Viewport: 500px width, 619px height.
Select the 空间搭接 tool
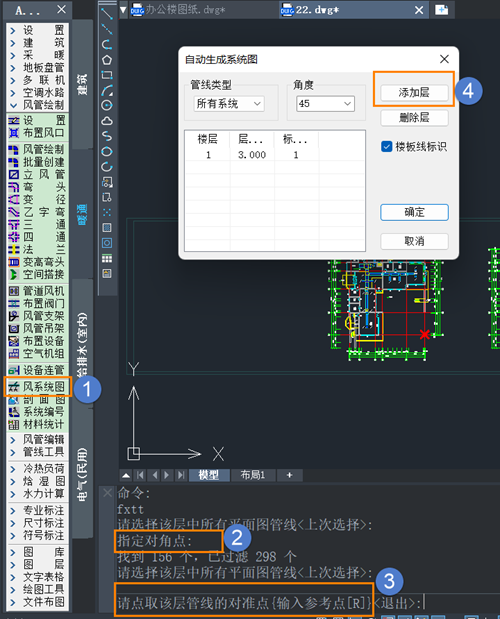[x=37, y=274]
